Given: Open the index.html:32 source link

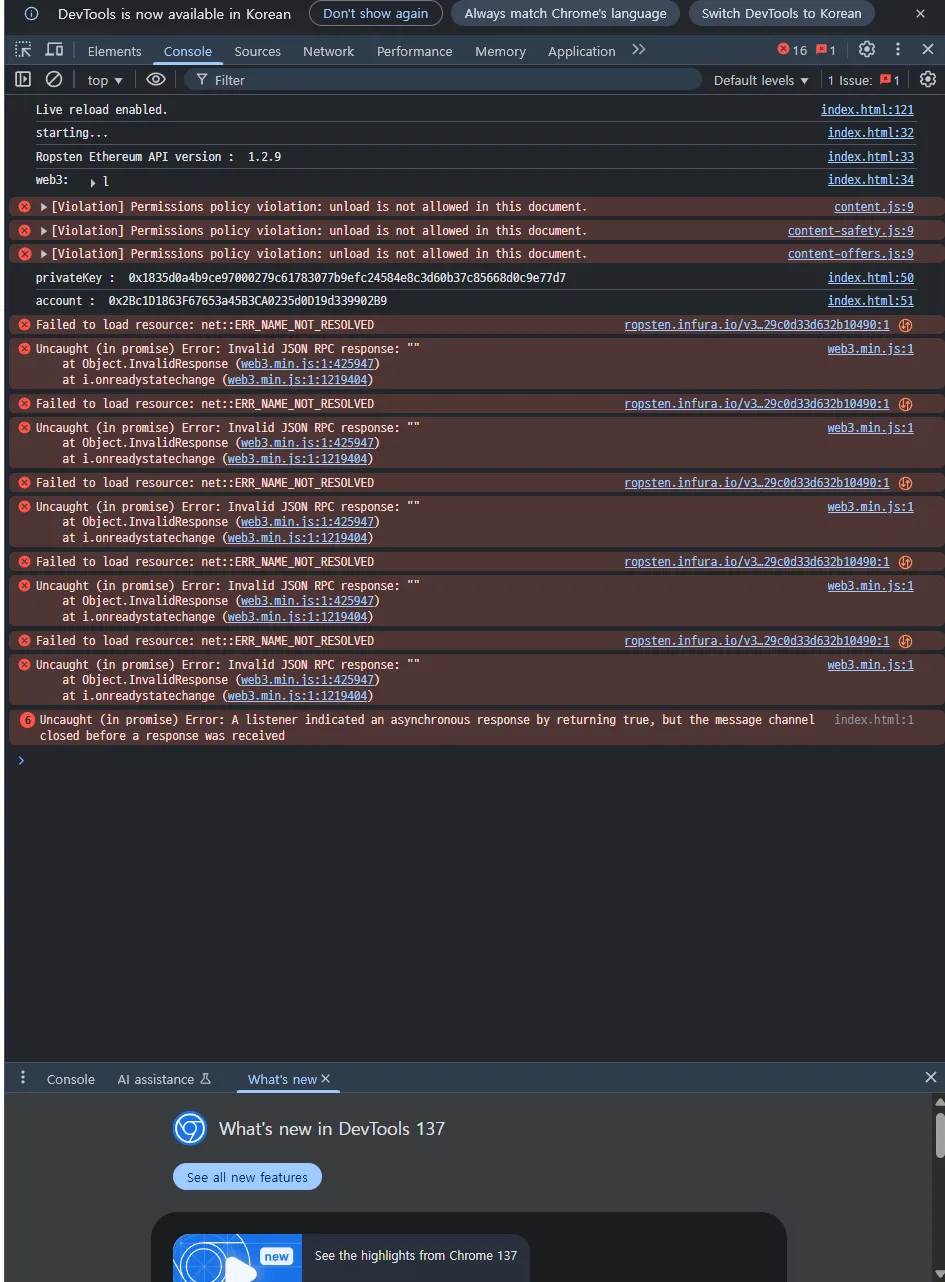Looking at the screenshot, I should point(870,133).
